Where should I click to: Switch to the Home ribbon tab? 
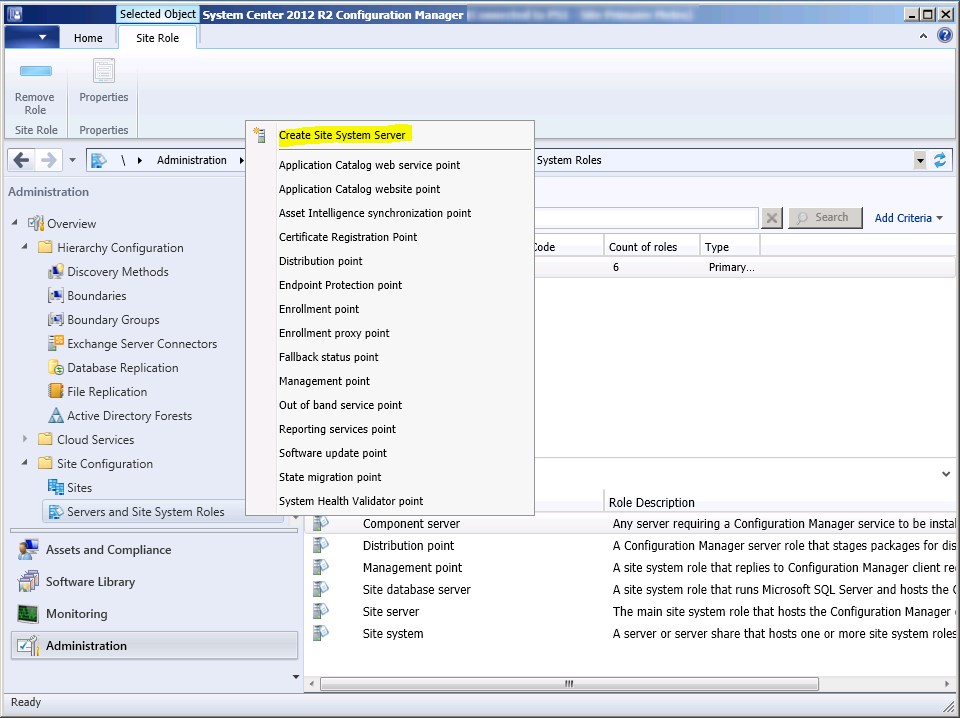(x=88, y=38)
